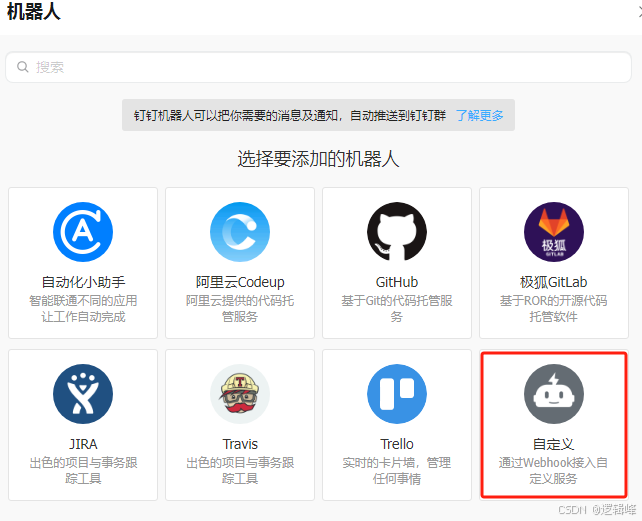The width and height of the screenshot is (642, 521).
Task: Click the GitHub title label
Action: (x=397, y=282)
